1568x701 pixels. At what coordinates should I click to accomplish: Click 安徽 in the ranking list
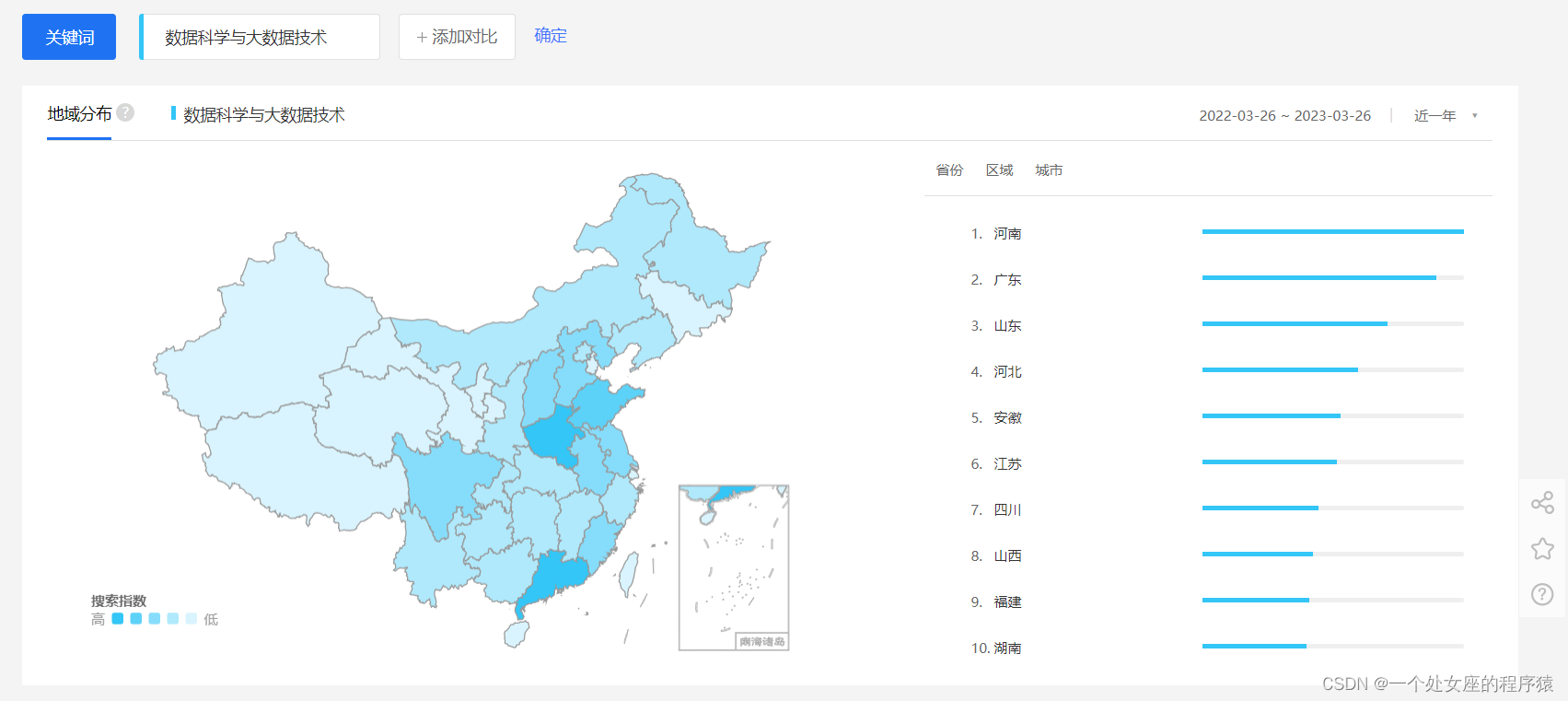(x=1007, y=417)
